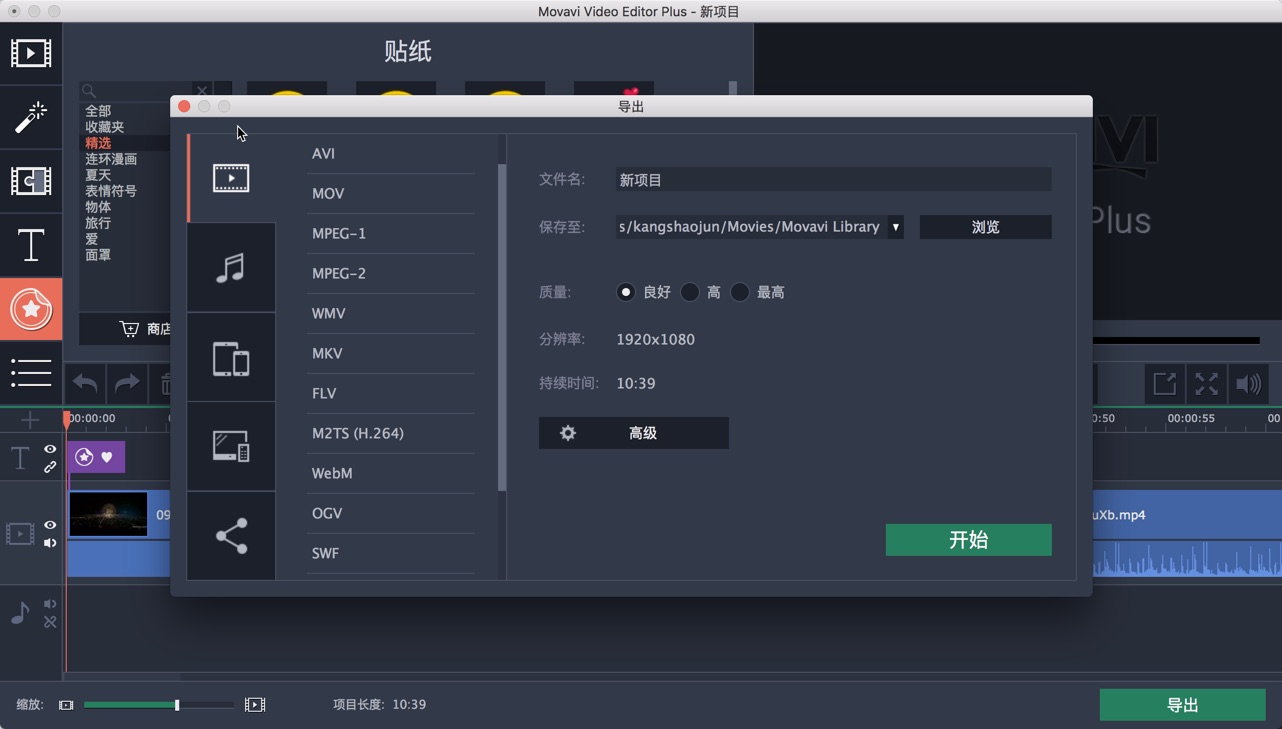Image resolution: width=1282 pixels, height=729 pixels.
Task: Click the 浏览 button to choose folder
Action: (x=985, y=227)
